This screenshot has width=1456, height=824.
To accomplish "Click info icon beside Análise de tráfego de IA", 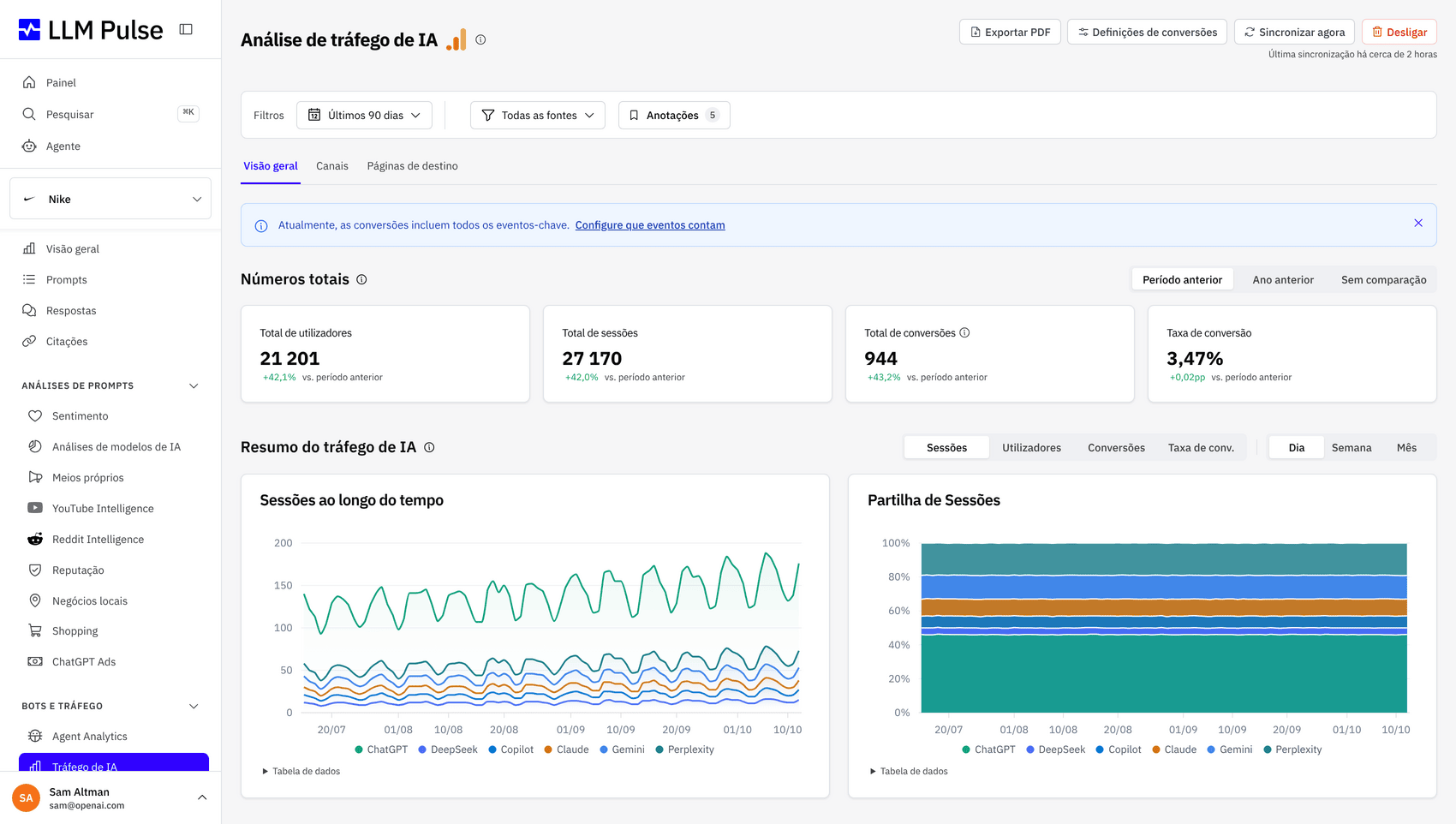I will pyautogui.click(x=480, y=39).
